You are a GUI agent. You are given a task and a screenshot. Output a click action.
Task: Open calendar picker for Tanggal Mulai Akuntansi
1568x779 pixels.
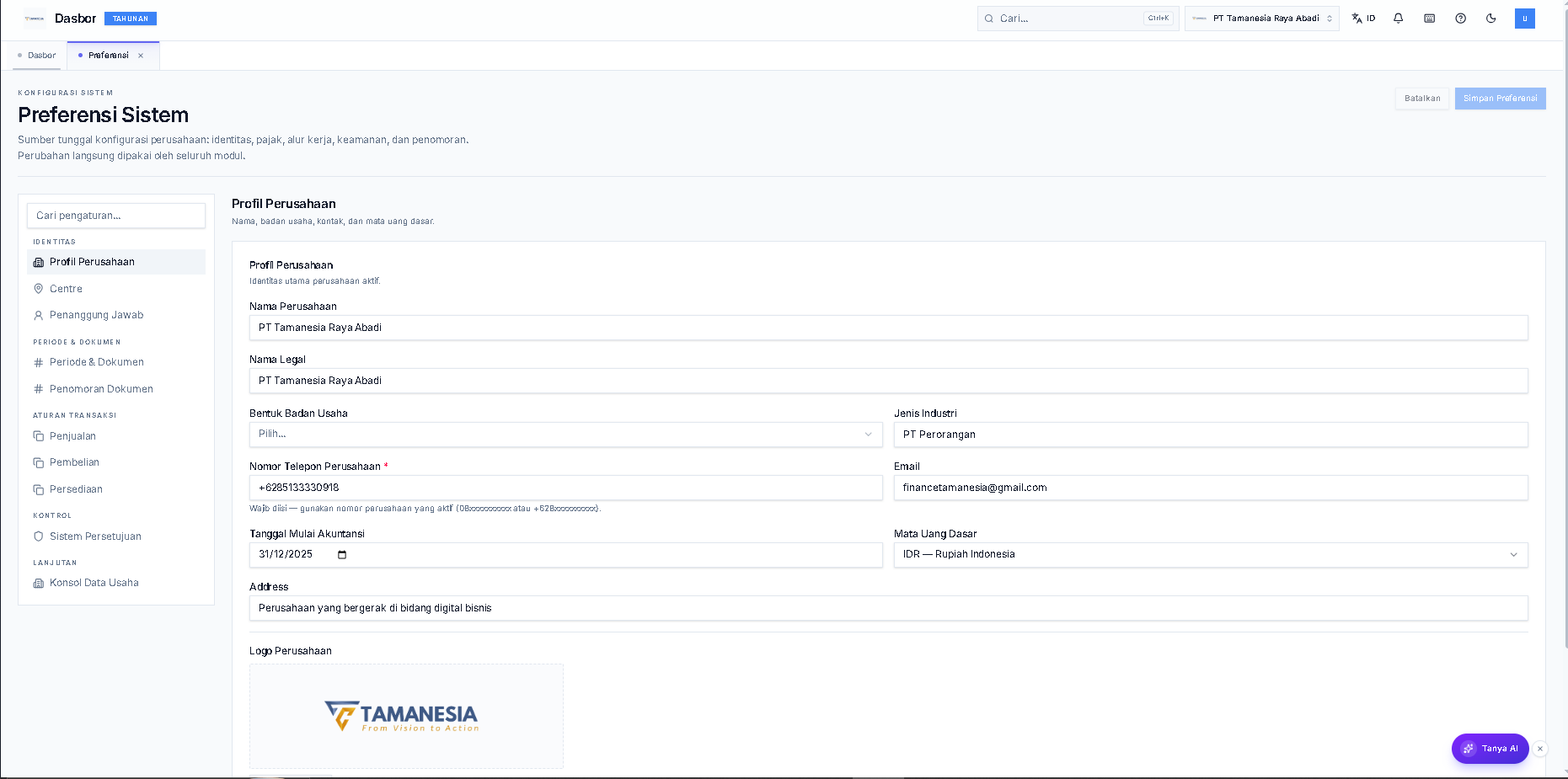coord(342,554)
